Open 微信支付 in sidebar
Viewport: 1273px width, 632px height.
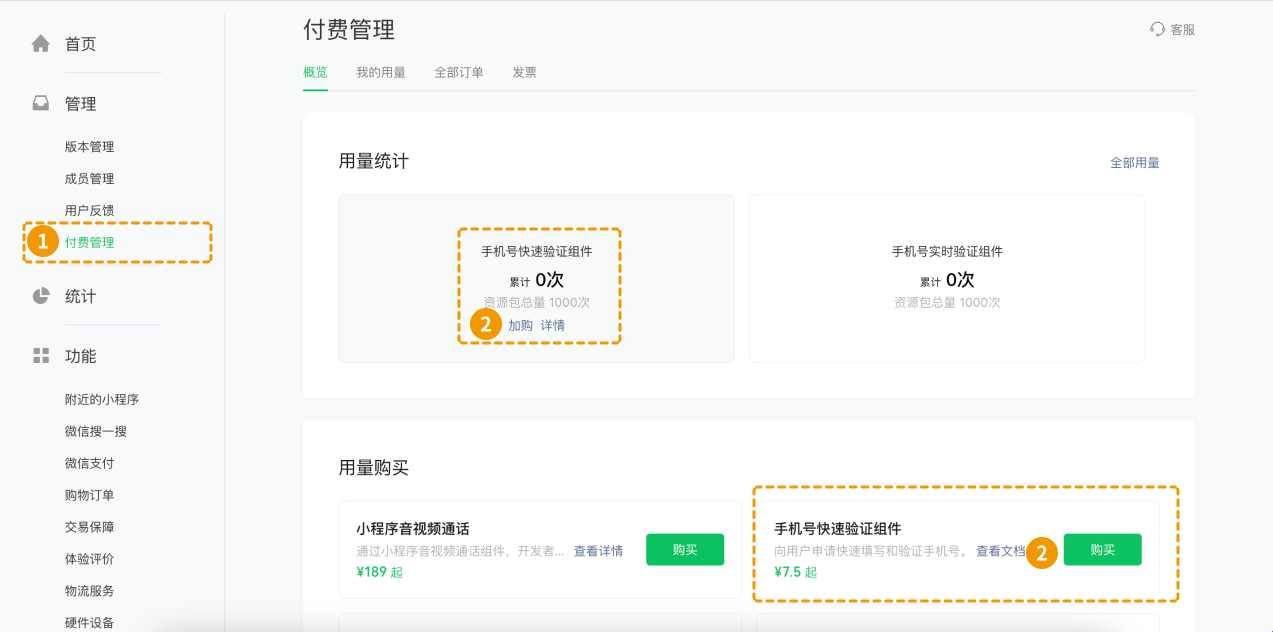click(89, 463)
